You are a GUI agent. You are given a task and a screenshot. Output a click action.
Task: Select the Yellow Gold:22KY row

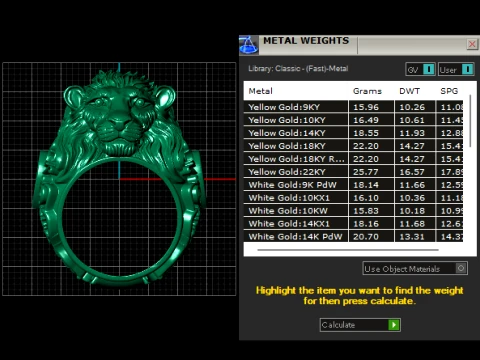coord(353,172)
